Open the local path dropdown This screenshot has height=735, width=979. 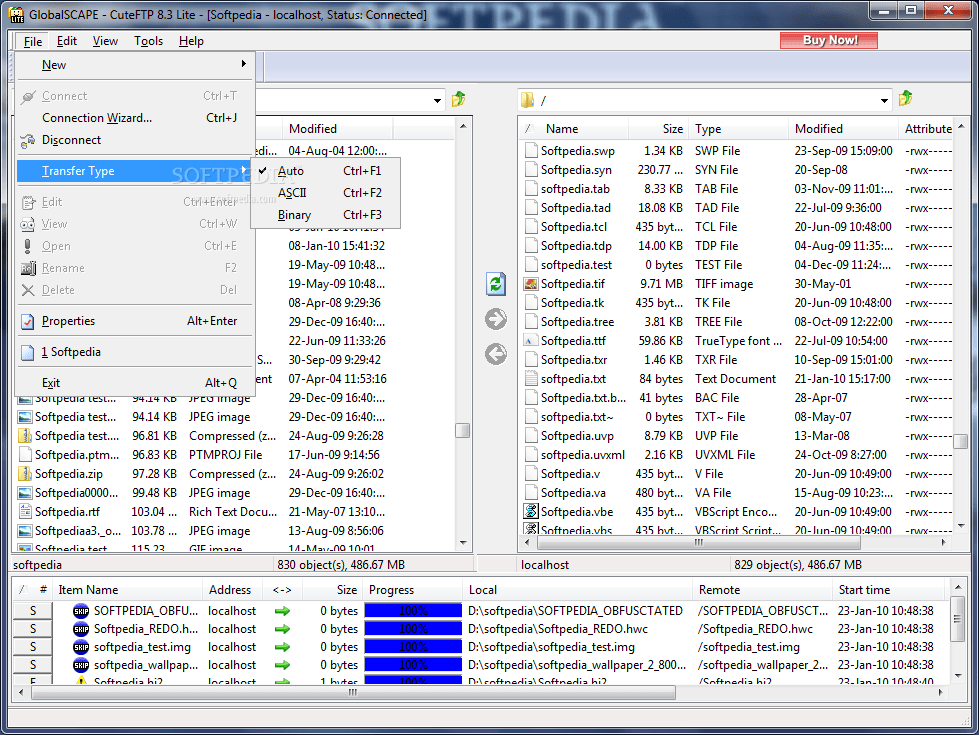(437, 101)
